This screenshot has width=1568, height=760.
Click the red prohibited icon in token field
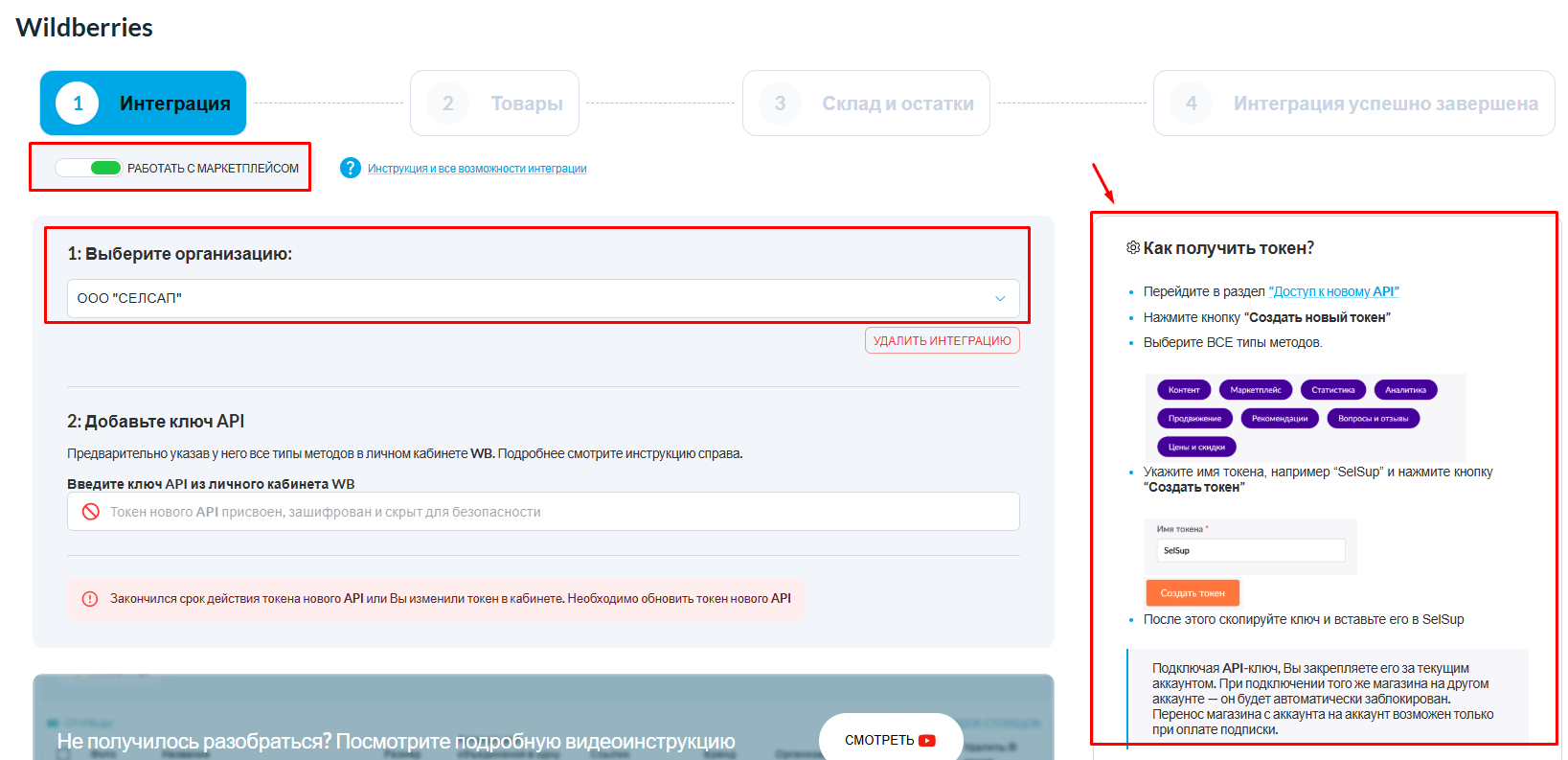tap(91, 512)
